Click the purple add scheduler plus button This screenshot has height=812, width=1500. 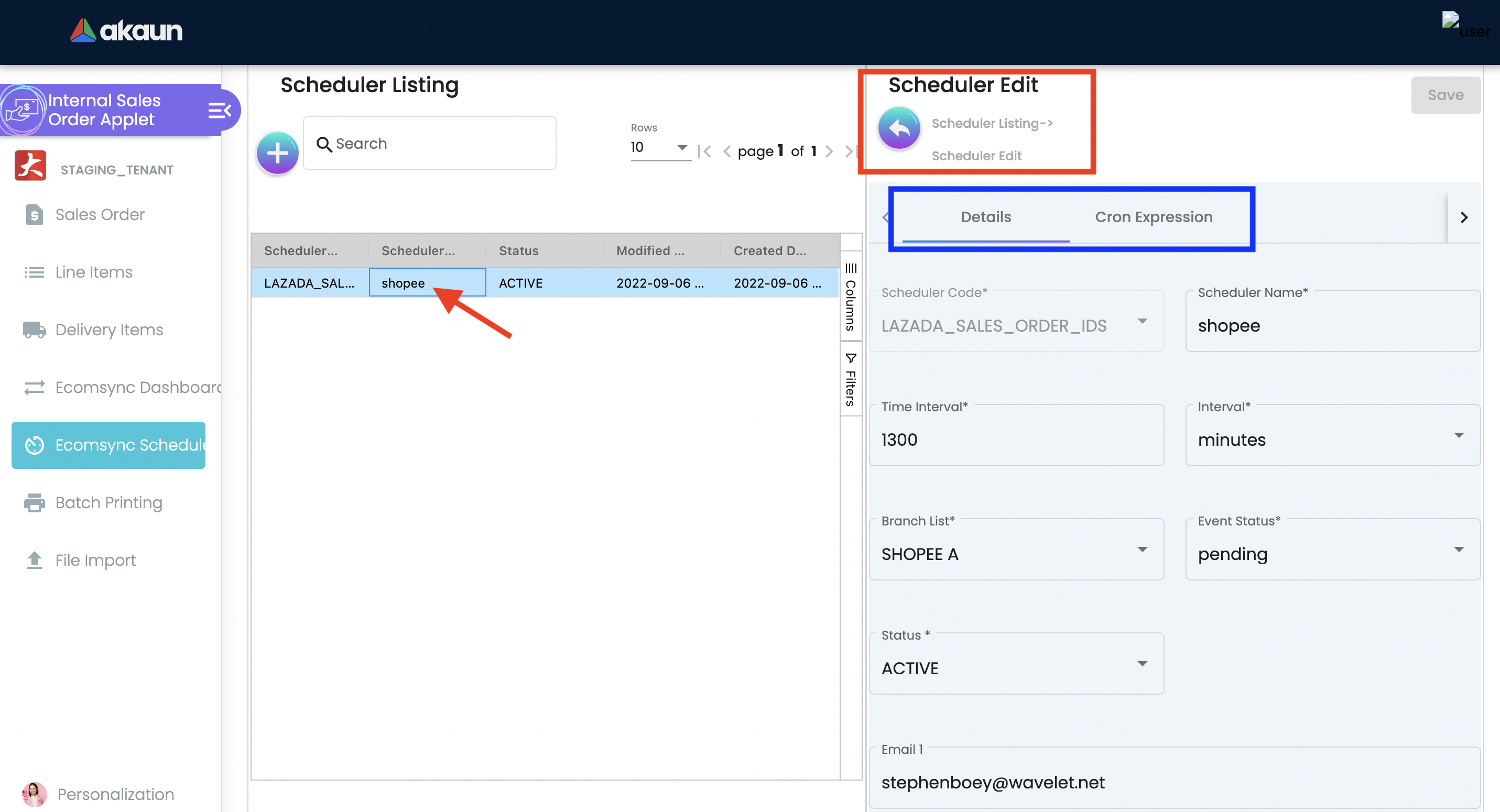(277, 153)
